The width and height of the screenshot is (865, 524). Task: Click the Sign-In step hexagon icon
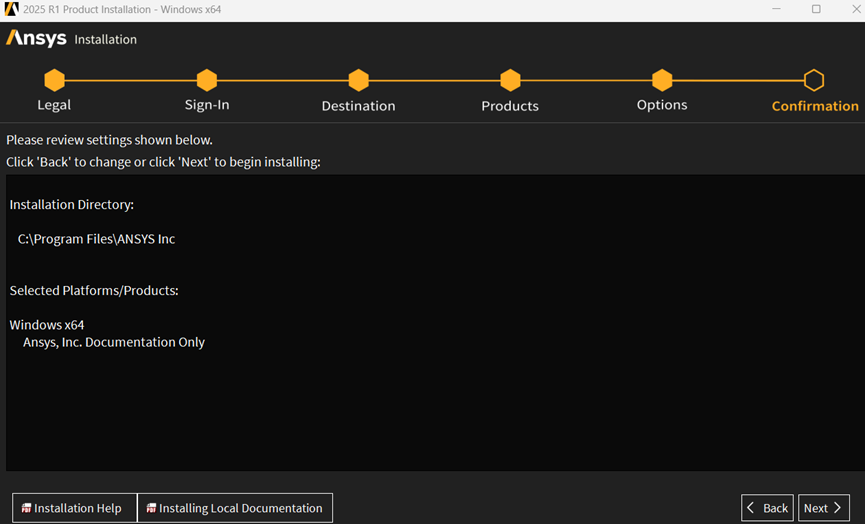(x=207, y=81)
